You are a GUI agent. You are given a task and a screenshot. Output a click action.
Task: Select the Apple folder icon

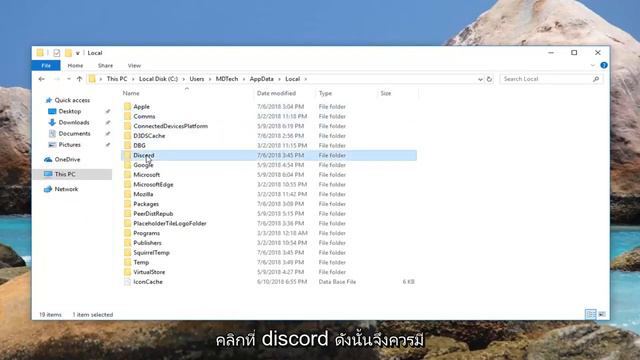click(x=127, y=107)
